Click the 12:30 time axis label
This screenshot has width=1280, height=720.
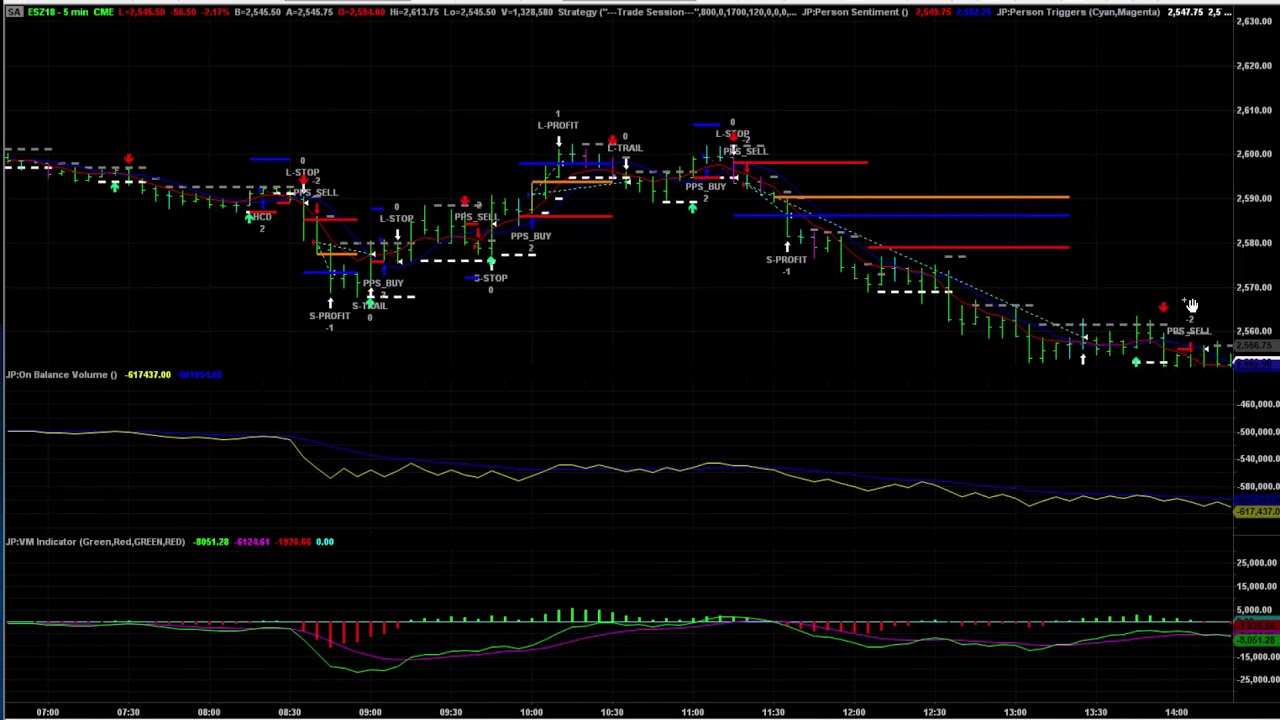934,712
